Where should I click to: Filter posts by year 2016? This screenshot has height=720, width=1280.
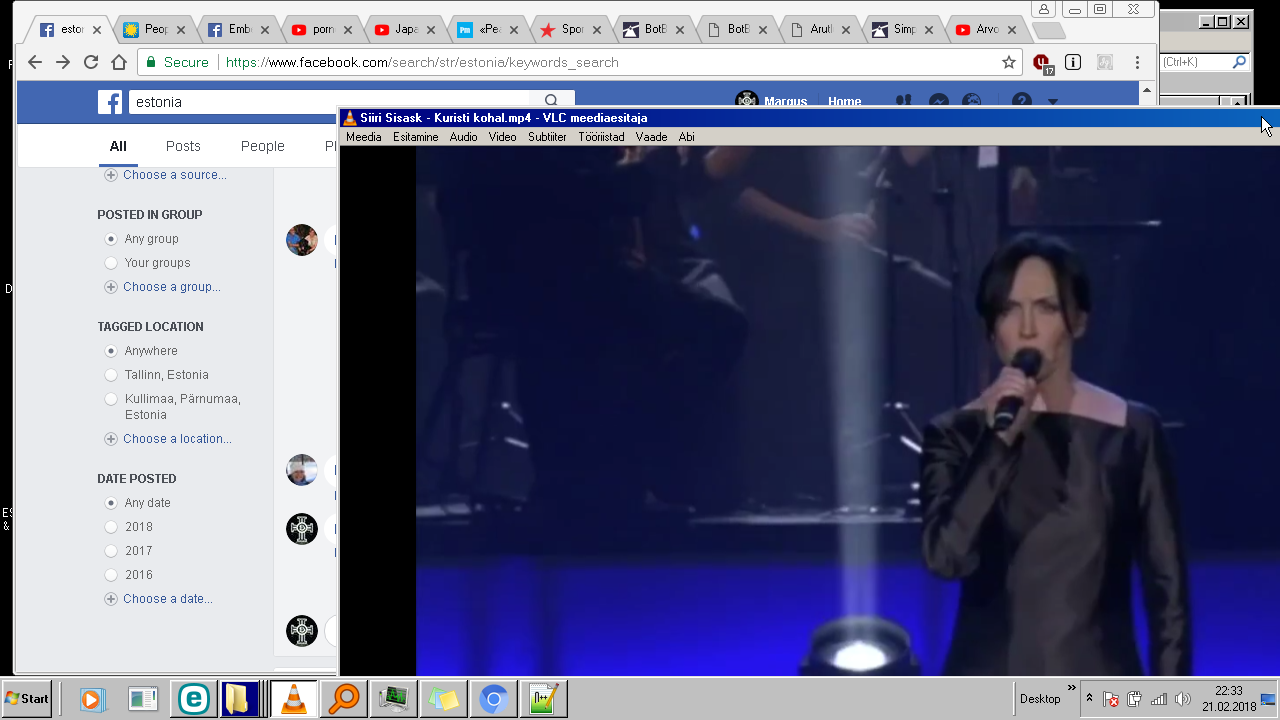point(111,575)
